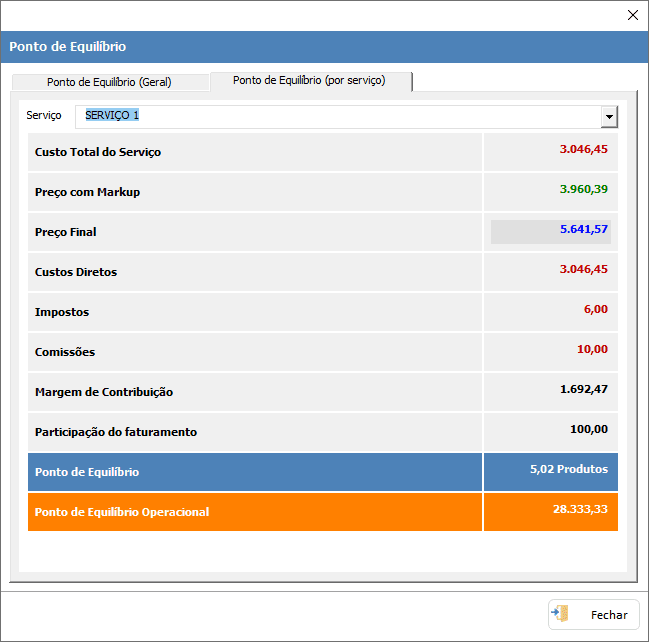Click the Serviço field label
649x642 pixels.
point(43,115)
